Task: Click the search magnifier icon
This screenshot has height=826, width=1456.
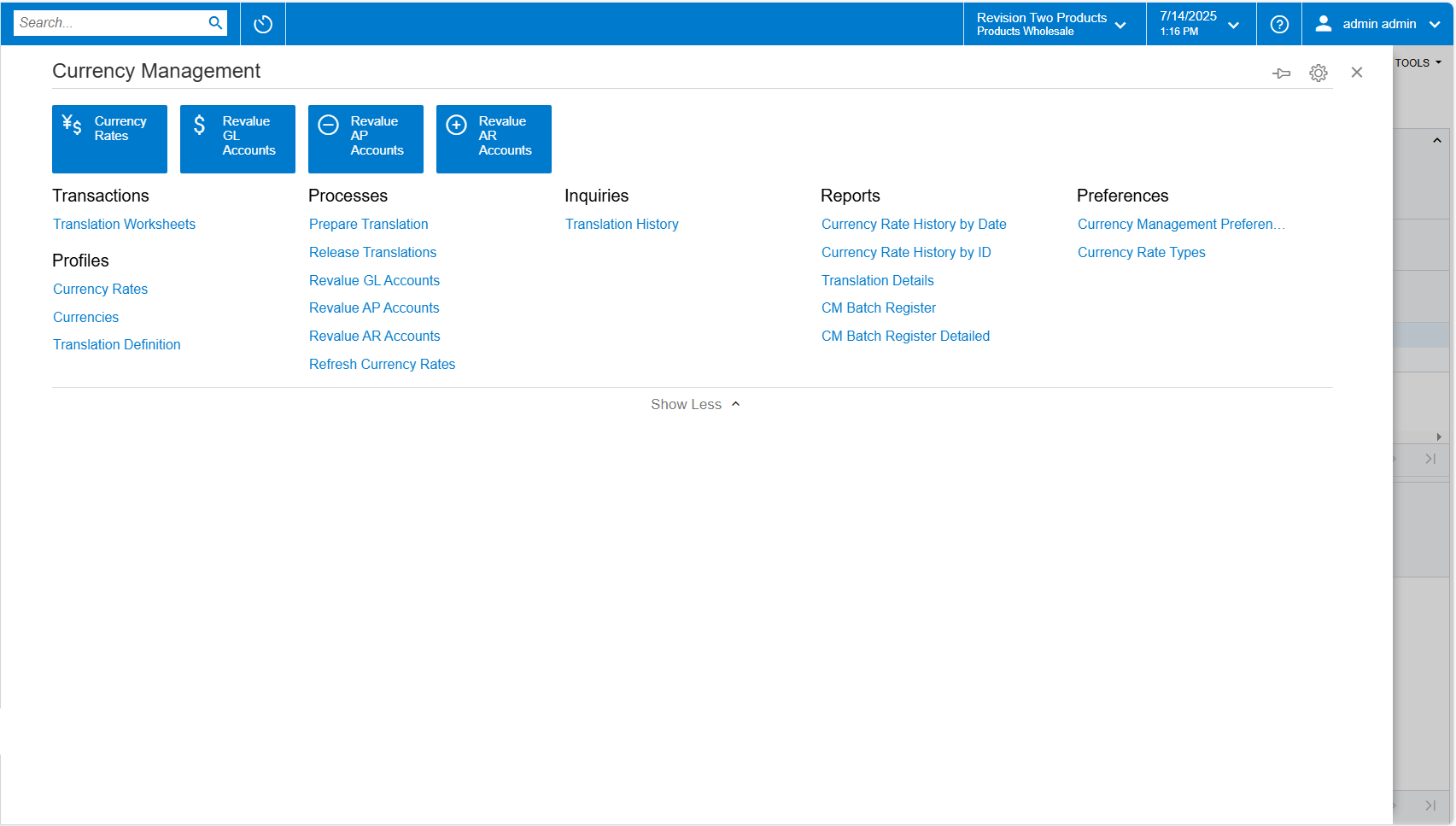Action: 215,23
